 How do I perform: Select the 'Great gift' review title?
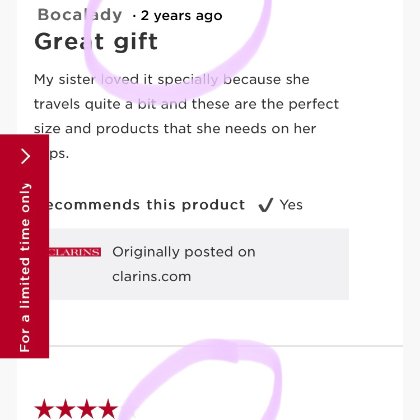(x=96, y=42)
